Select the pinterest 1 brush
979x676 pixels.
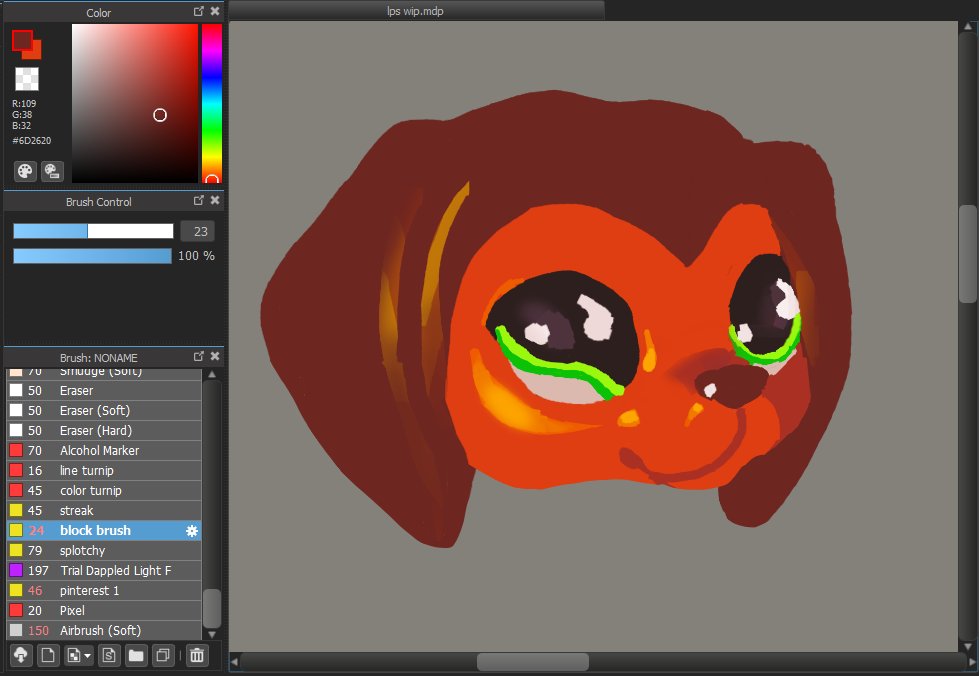[x=104, y=590]
